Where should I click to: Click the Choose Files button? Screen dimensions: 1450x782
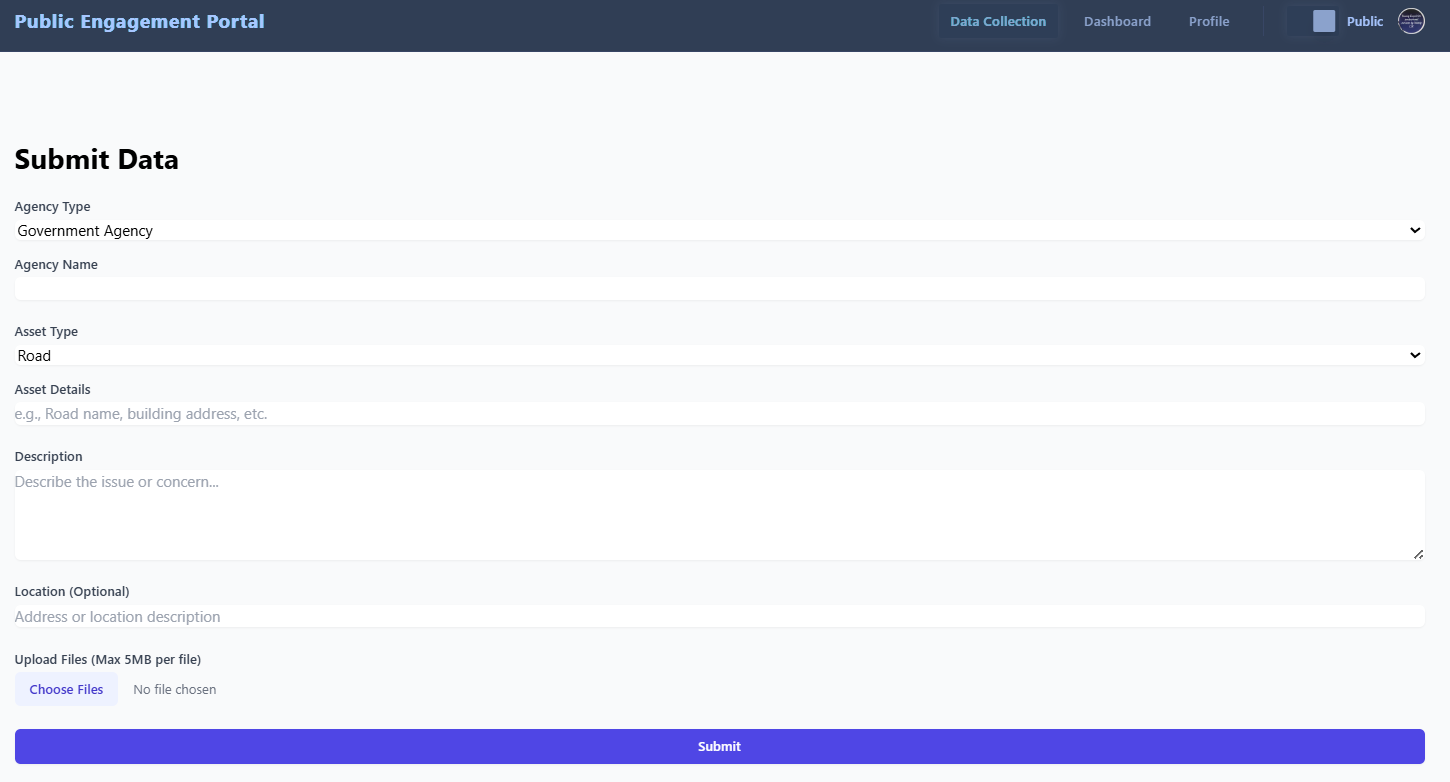(x=66, y=689)
